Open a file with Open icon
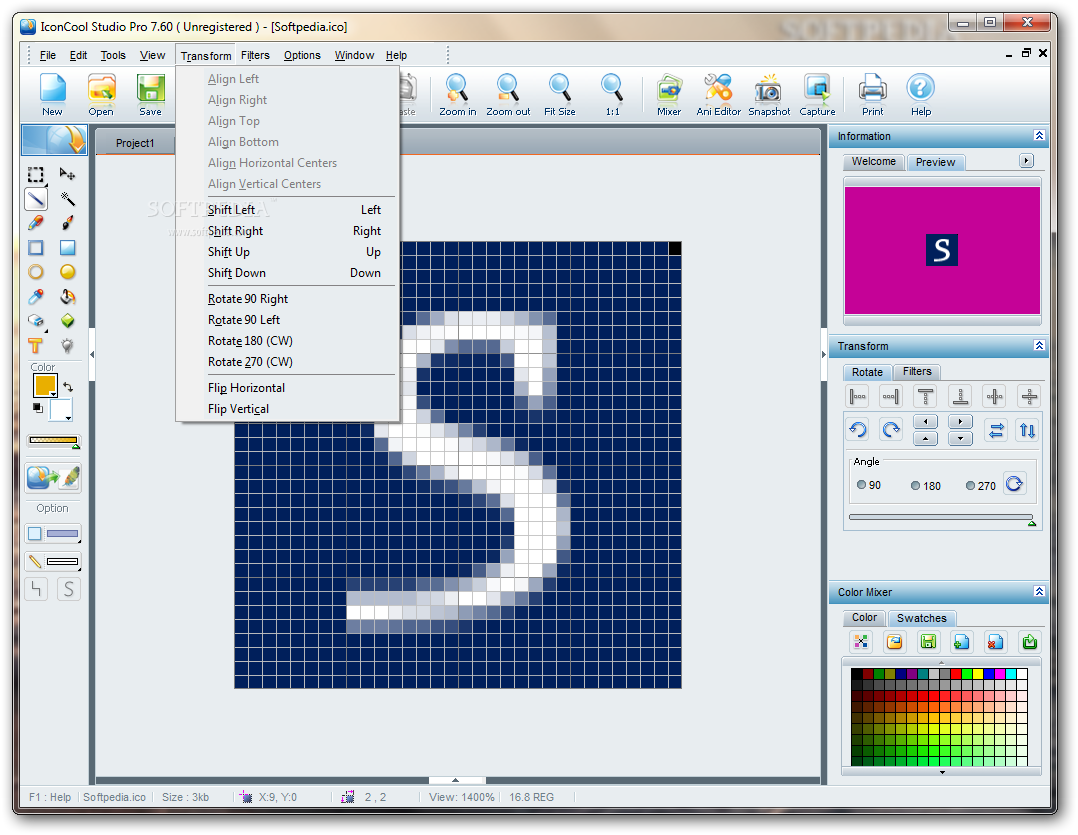The height and width of the screenshot is (835, 1078). (x=101, y=94)
